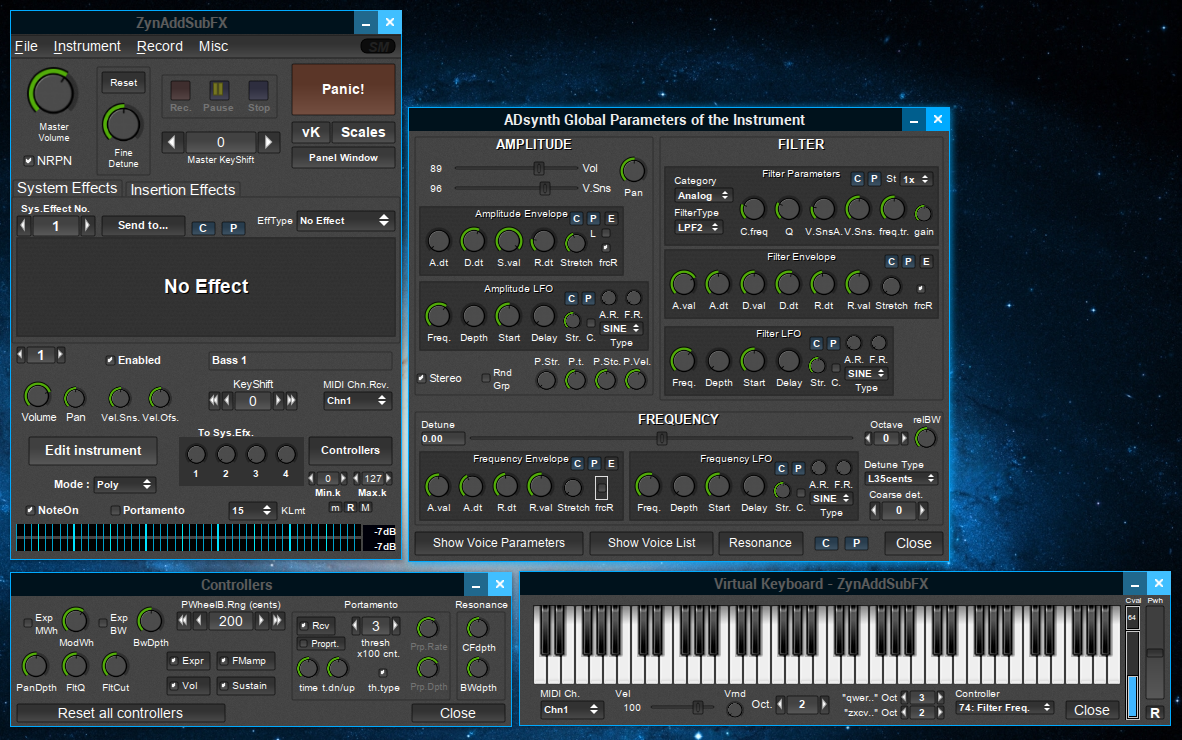This screenshot has height=740, width=1182.
Task: Click the Filter Envelope A.val knob
Action: 683,283
